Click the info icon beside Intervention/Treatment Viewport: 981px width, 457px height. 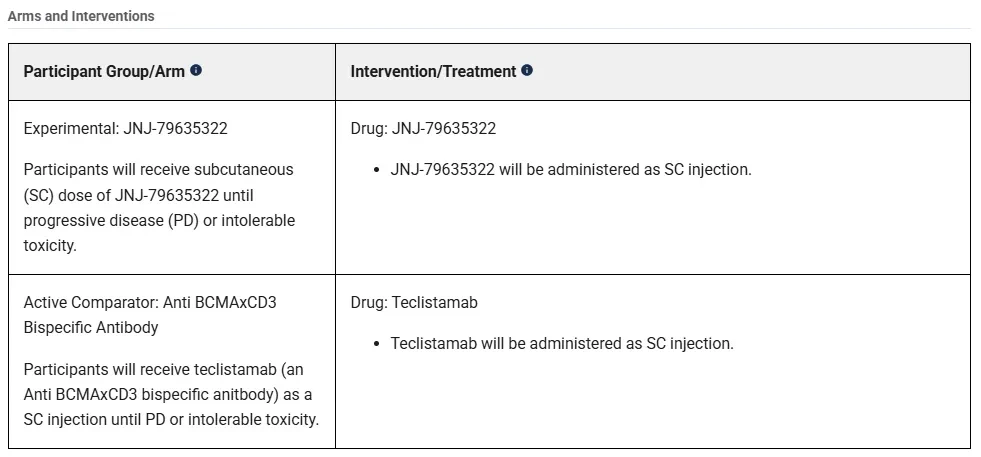pyautogui.click(x=527, y=70)
